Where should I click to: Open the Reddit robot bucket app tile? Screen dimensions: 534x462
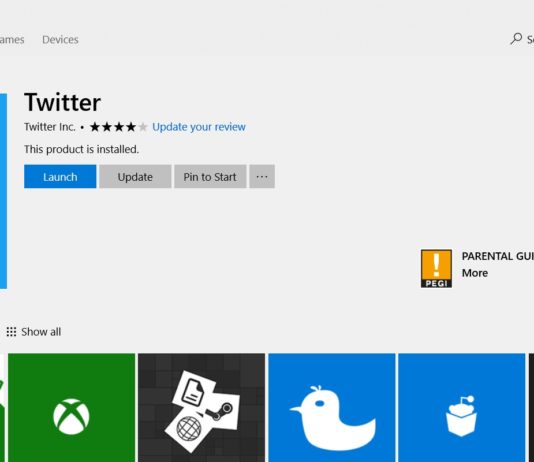coord(462,408)
